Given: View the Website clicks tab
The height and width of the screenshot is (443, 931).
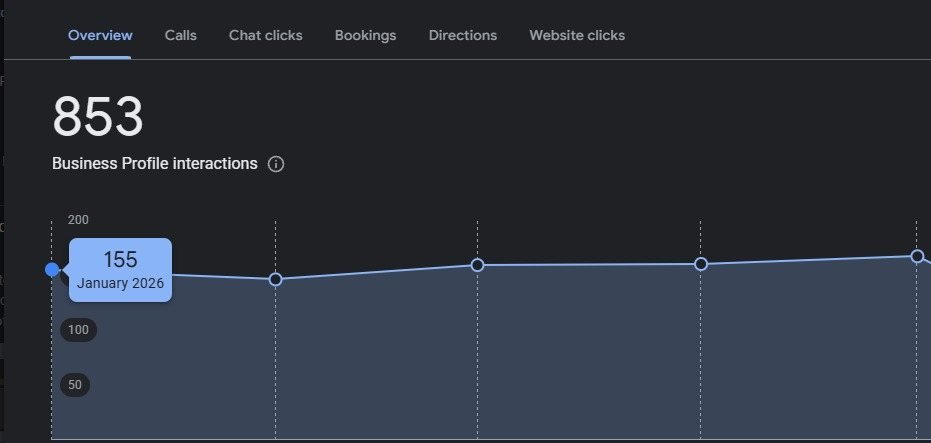Looking at the screenshot, I should pos(577,36).
